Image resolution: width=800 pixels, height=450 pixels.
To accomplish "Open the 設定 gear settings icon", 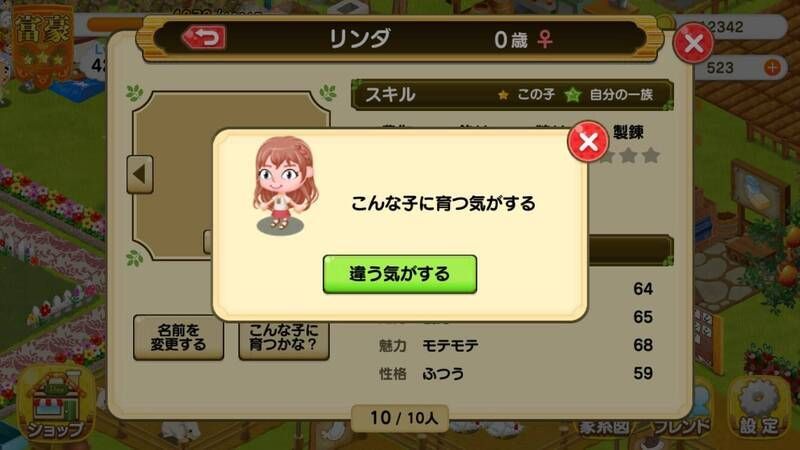I will [759, 408].
